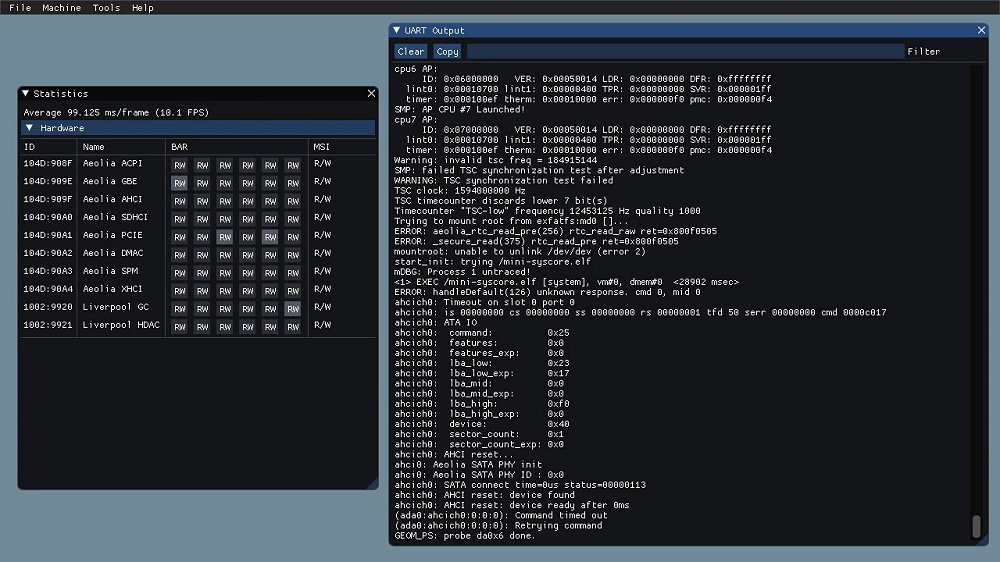Viewport: 1000px width, 562px height.
Task: Click the UART Output window resize grip
Action: click(983, 541)
